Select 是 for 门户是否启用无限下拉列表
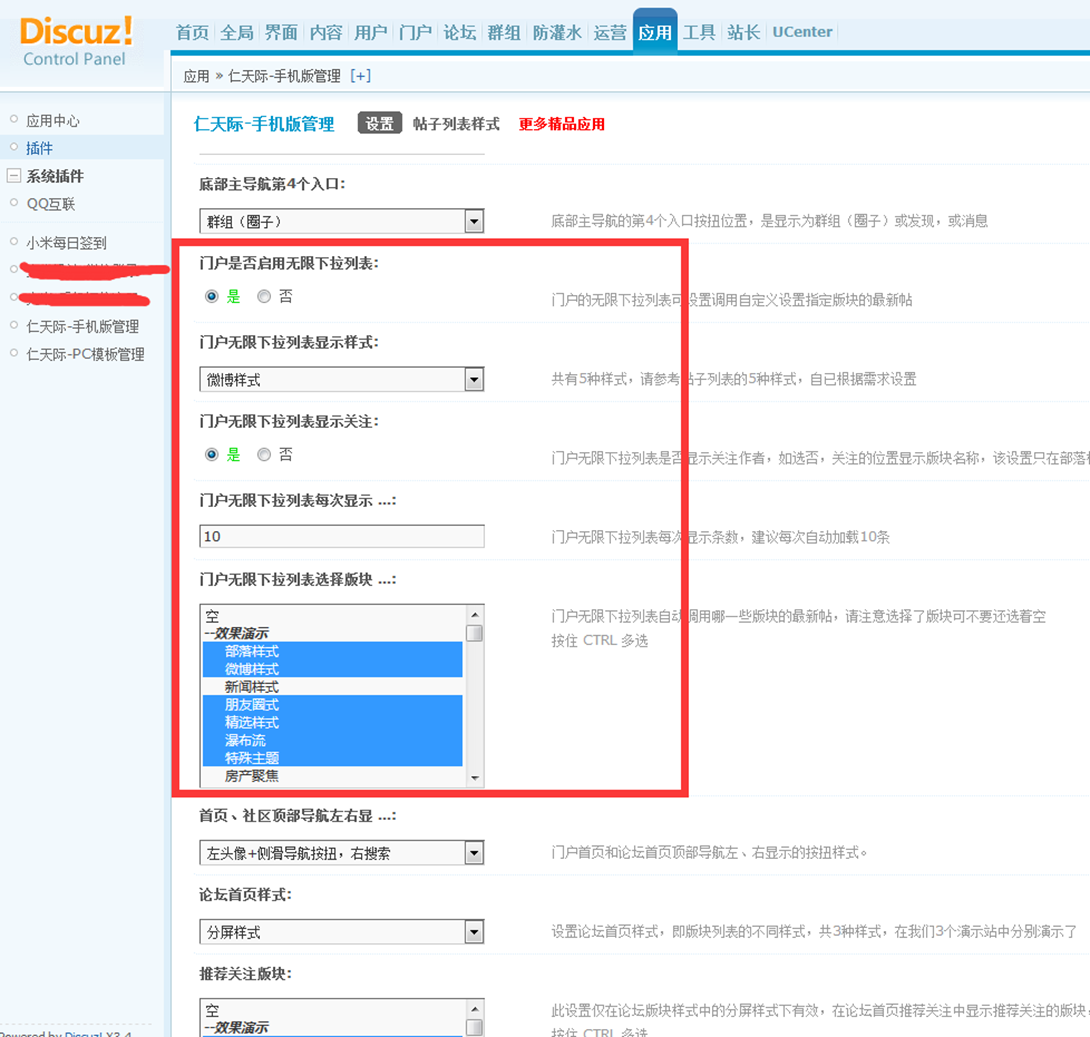 [212, 297]
